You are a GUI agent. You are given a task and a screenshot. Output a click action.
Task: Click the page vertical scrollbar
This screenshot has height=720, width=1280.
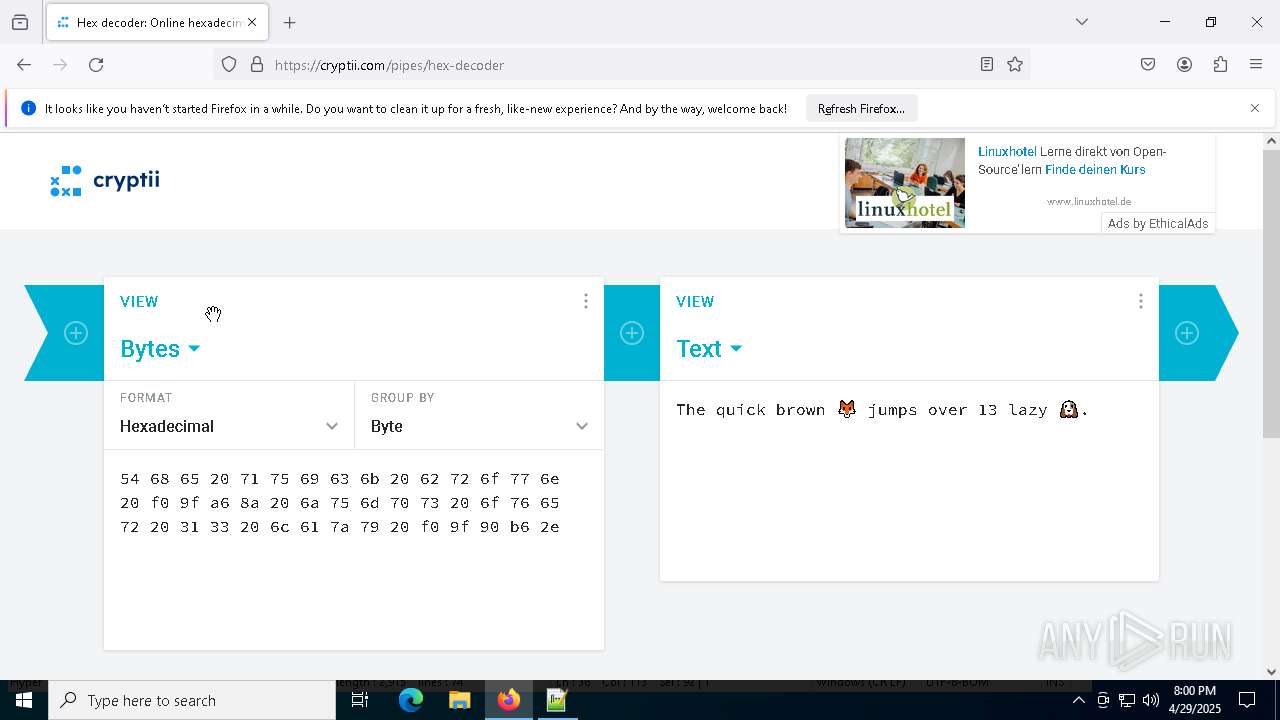[x=1271, y=294]
